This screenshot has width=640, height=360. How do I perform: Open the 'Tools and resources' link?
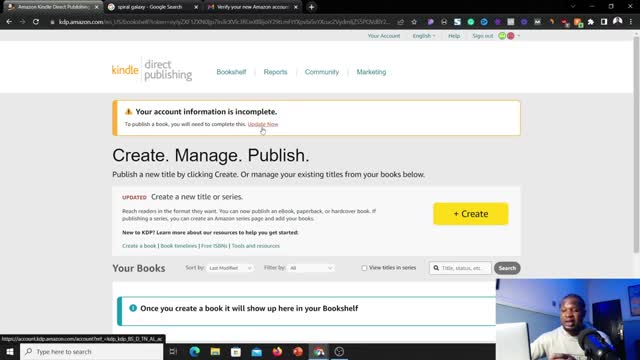[x=256, y=246]
